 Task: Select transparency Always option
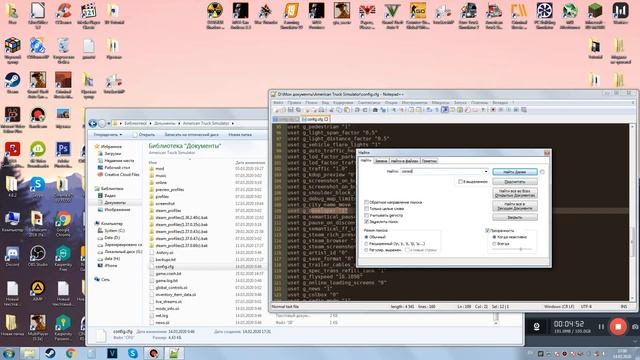tap(494, 244)
